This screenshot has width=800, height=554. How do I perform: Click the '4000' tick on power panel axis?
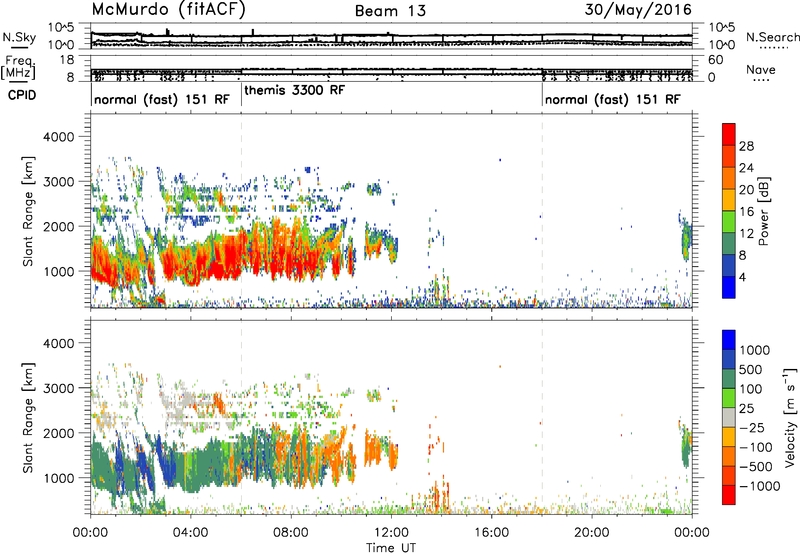58,137
